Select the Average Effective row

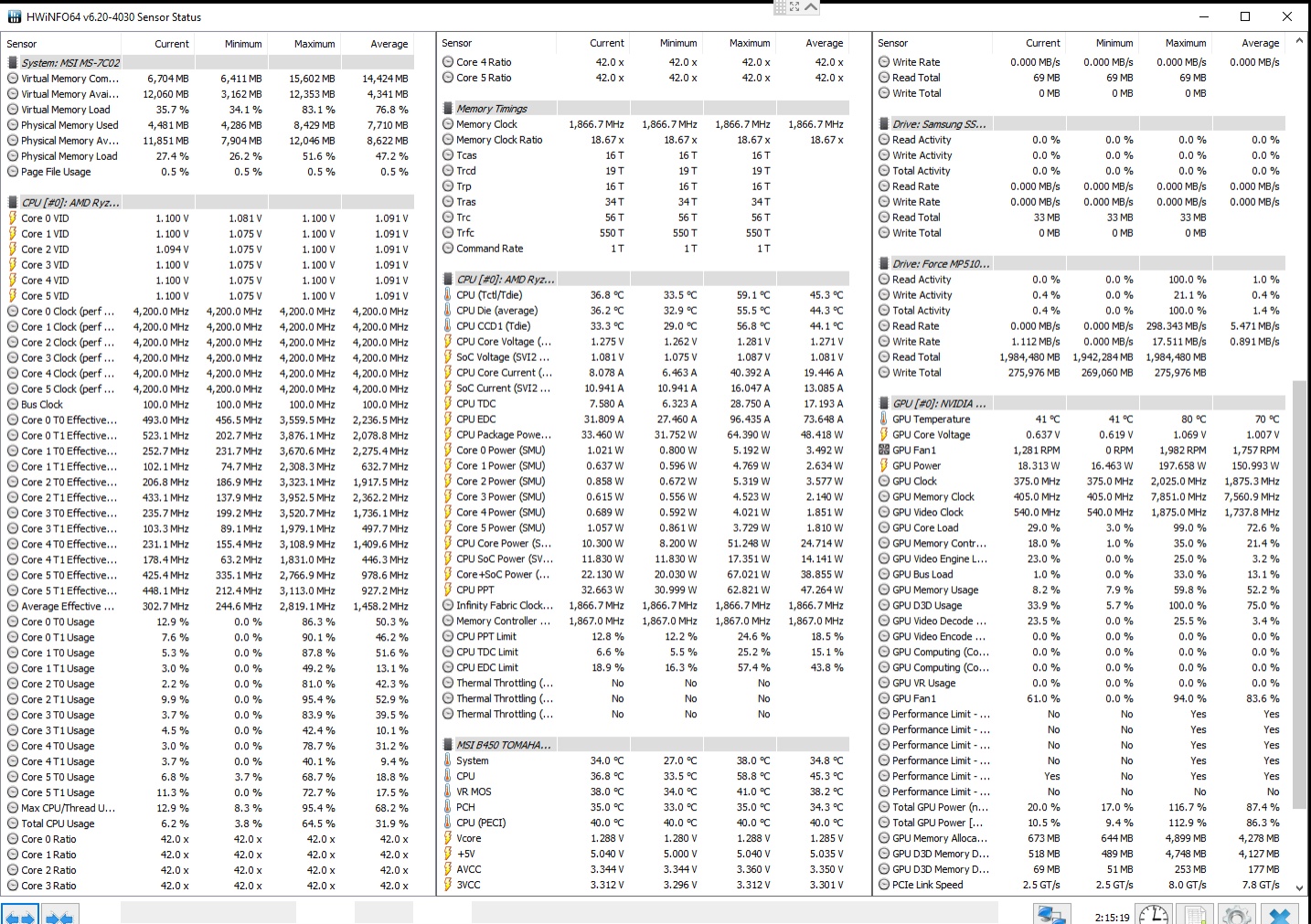click(208, 606)
